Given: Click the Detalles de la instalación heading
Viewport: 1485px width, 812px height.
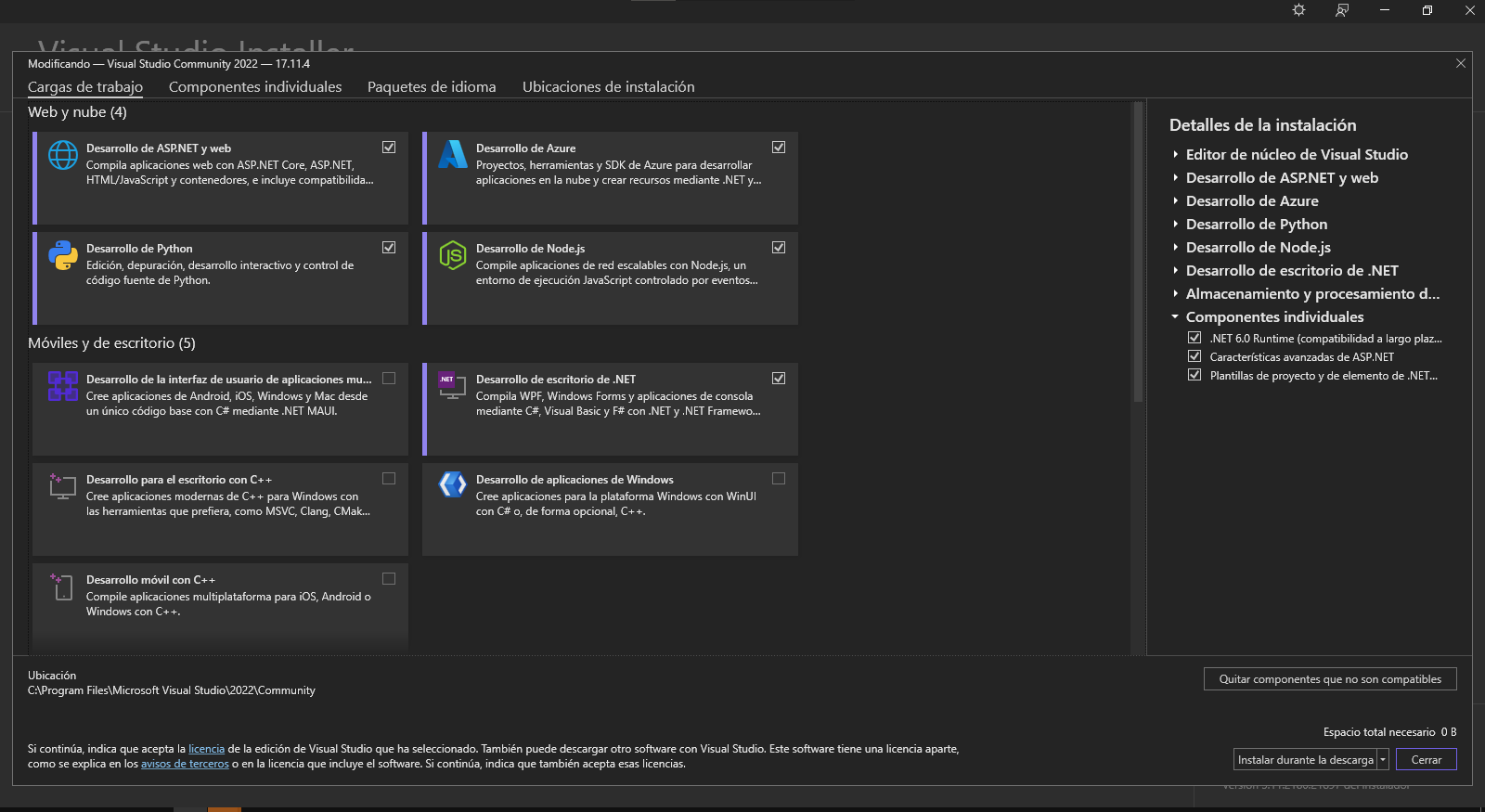Looking at the screenshot, I should tap(1262, 125).
